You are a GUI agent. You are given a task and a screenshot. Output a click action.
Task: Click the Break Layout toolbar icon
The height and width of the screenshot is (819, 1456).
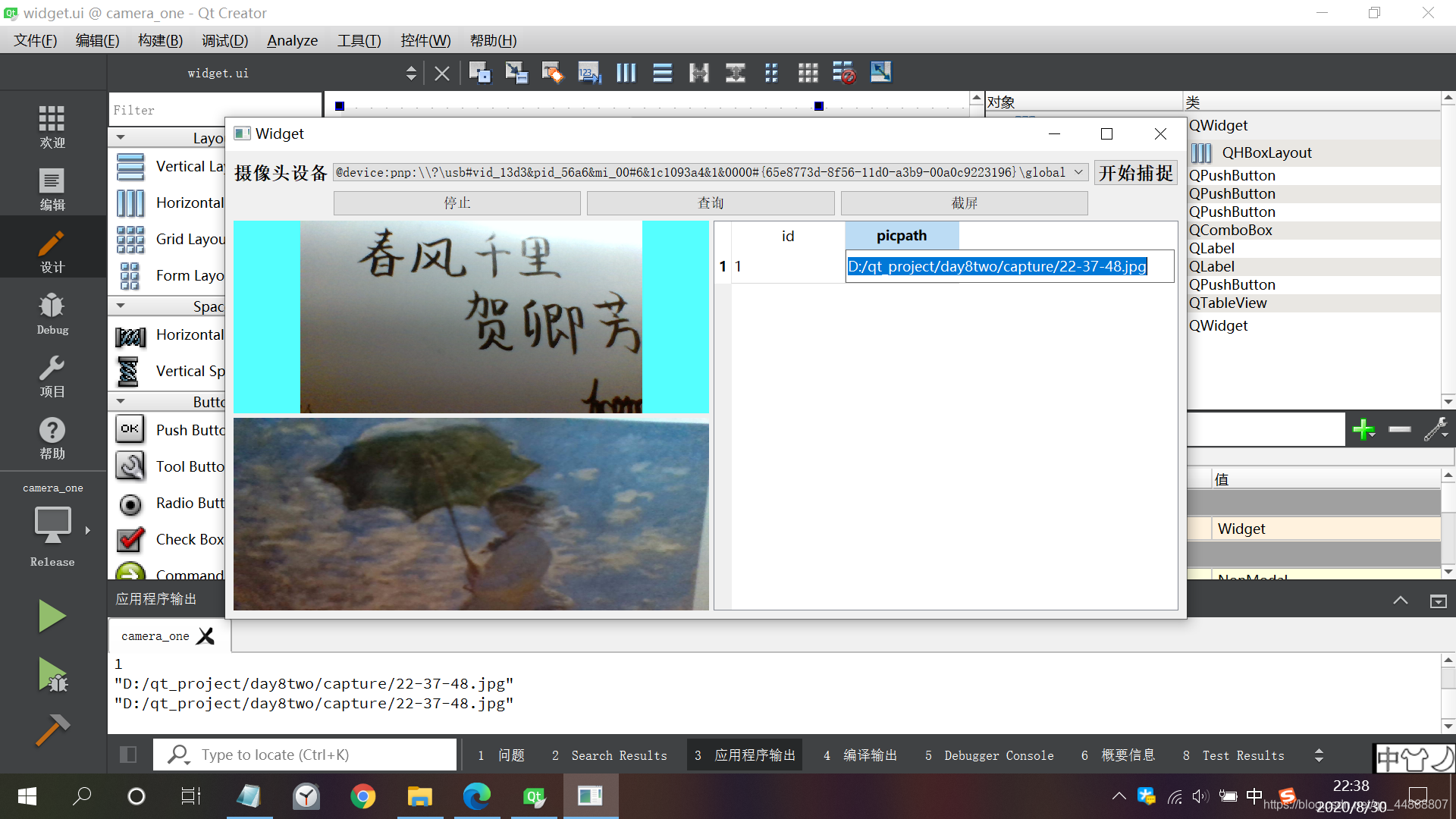pyautogui.click(x=844, y=73)
